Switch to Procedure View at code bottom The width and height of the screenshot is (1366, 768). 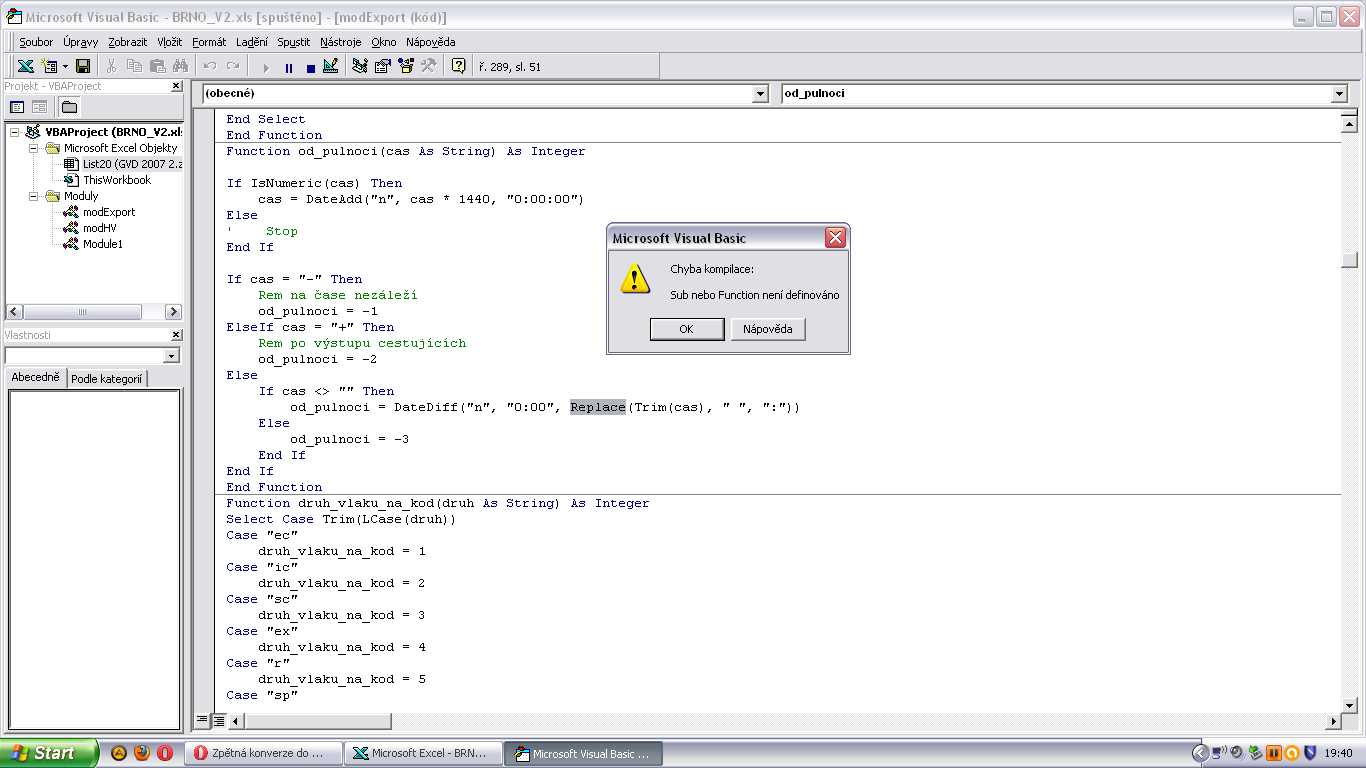click(203, 720)
